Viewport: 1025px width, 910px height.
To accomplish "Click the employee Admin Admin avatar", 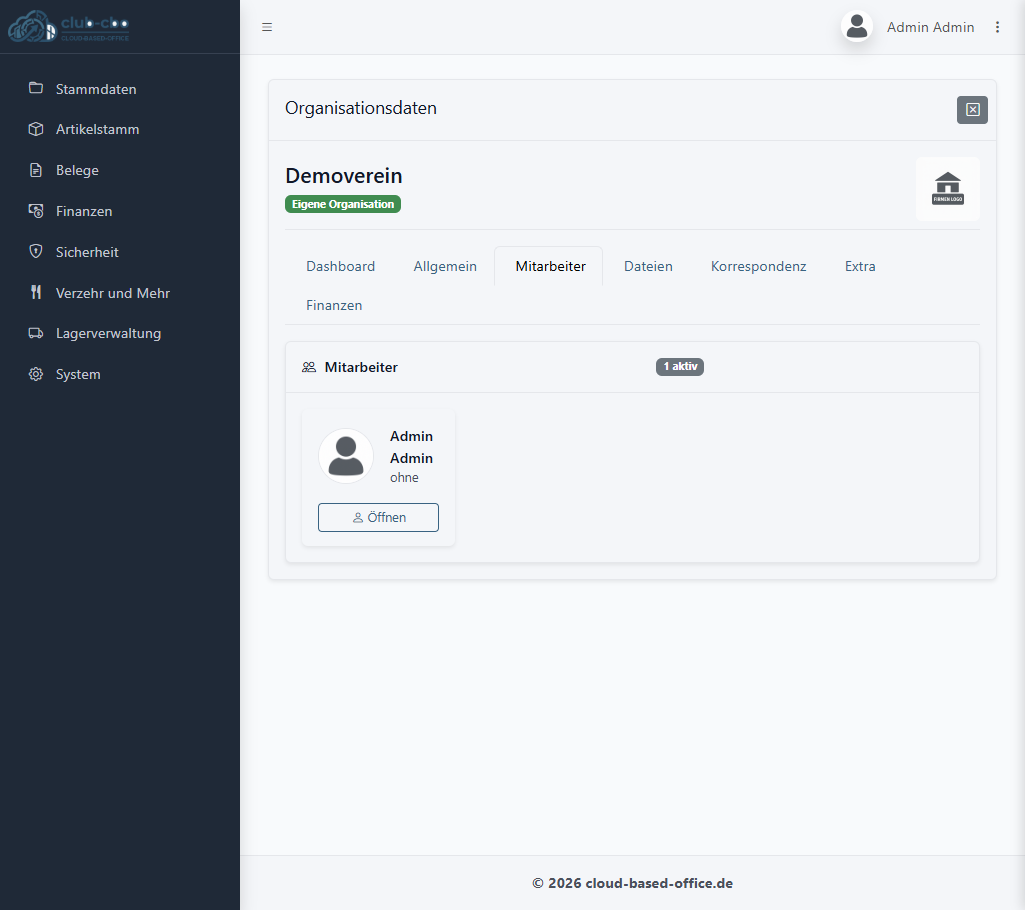I will [345, 456].
